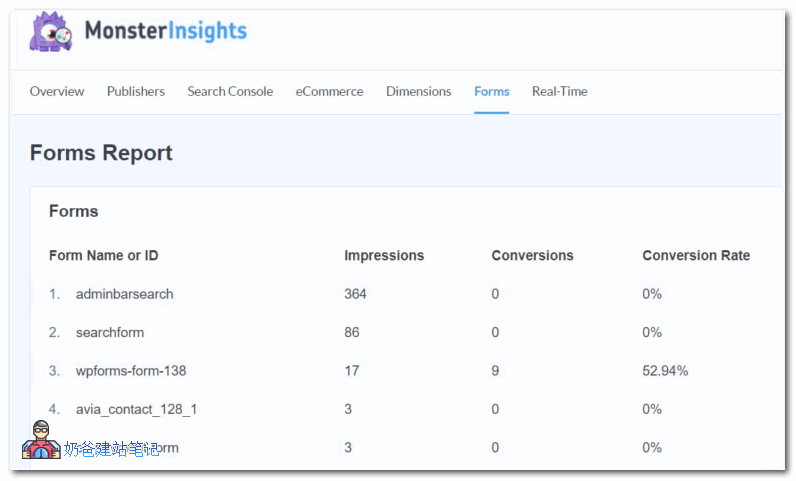
Task: Open the Search Console tab
Action: (230, 91)
